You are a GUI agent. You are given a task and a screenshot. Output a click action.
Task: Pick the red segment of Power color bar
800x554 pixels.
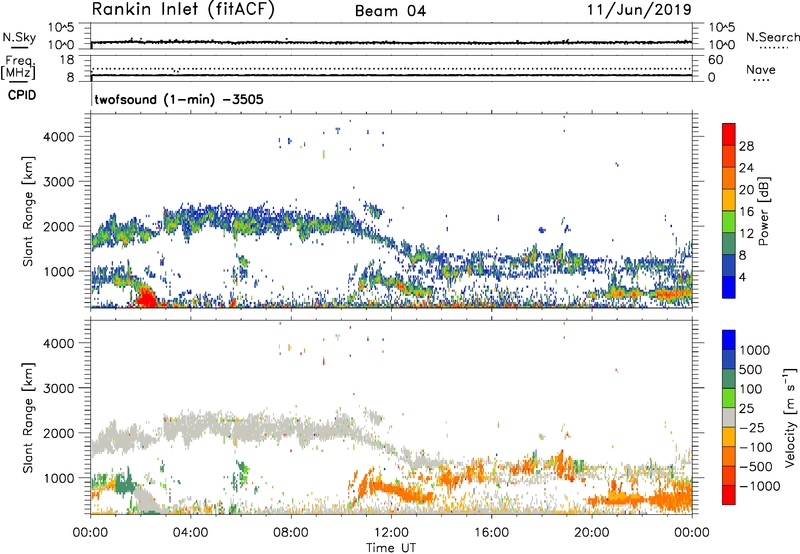pyautogui.click(x=729, y=135)
